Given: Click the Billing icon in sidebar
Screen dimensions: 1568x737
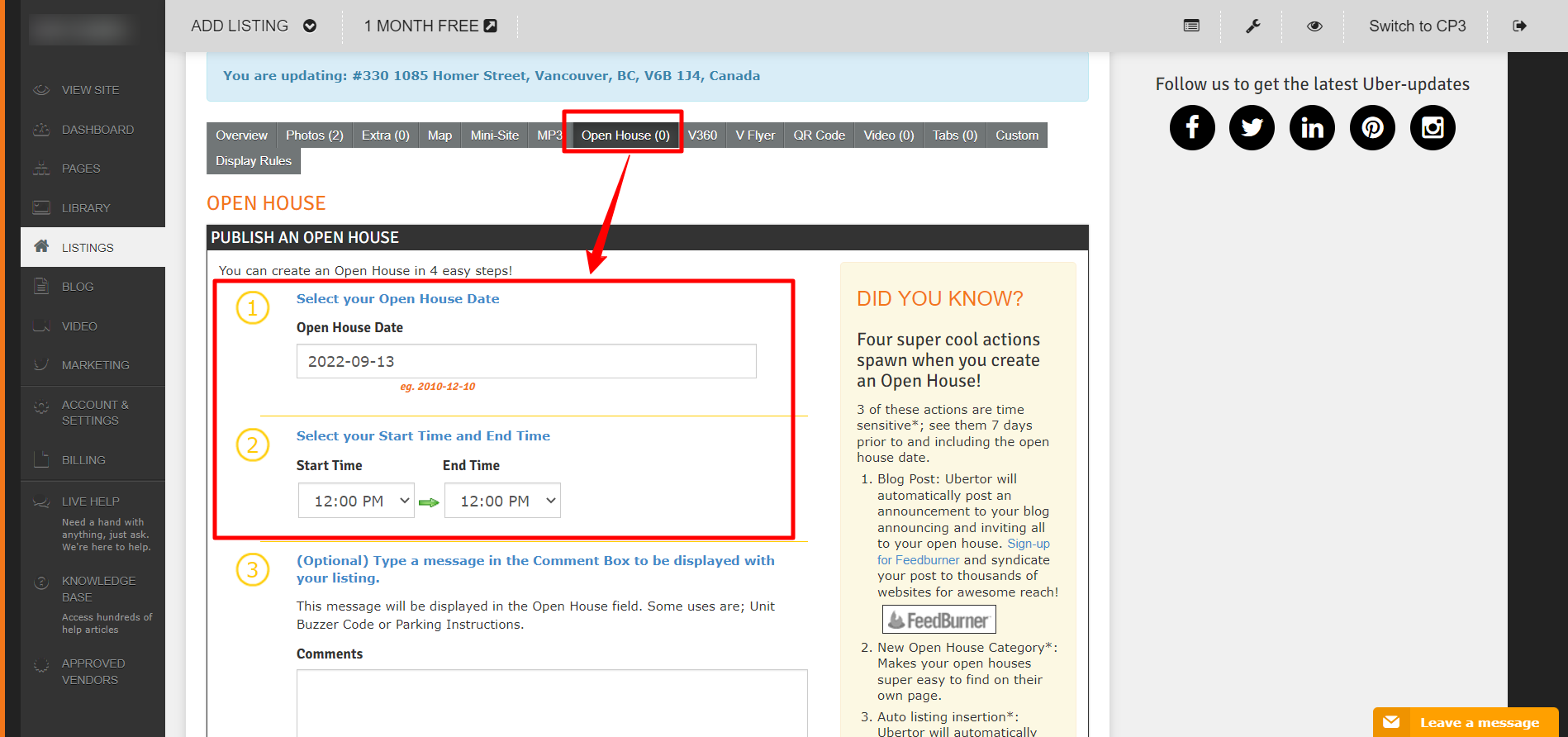Looking at the screenshot, I should coord(41,459).
